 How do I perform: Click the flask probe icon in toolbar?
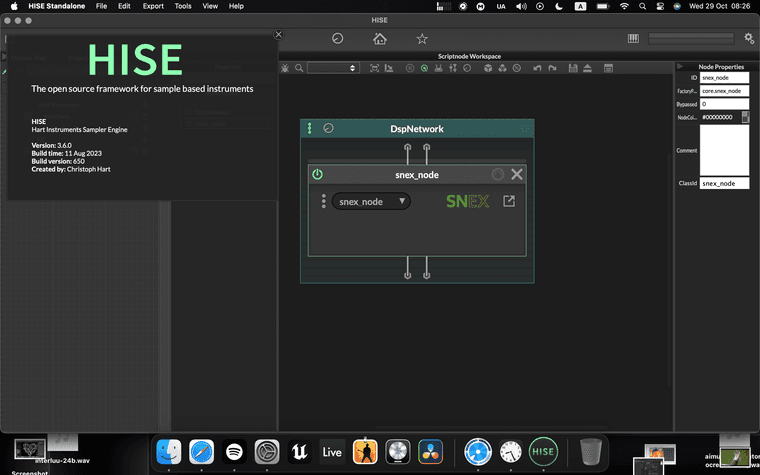pyautogui.click(x=438, y=68)
